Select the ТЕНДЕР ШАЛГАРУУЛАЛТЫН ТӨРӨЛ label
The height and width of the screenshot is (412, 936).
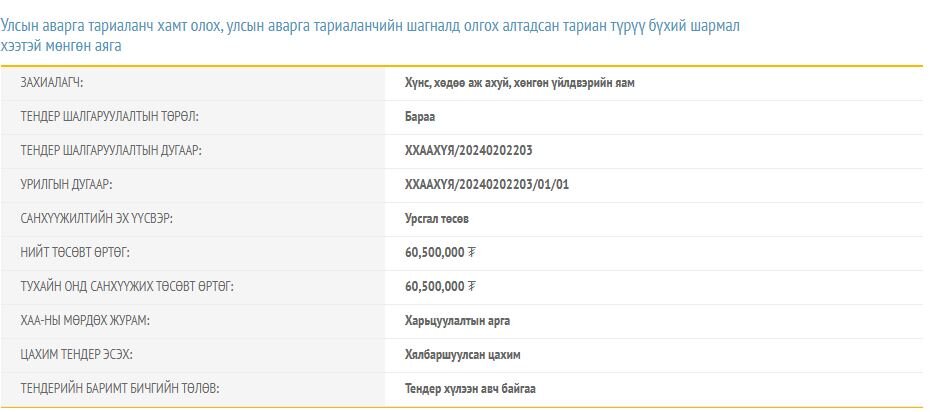pyautogui.click(x=110, y=117)
